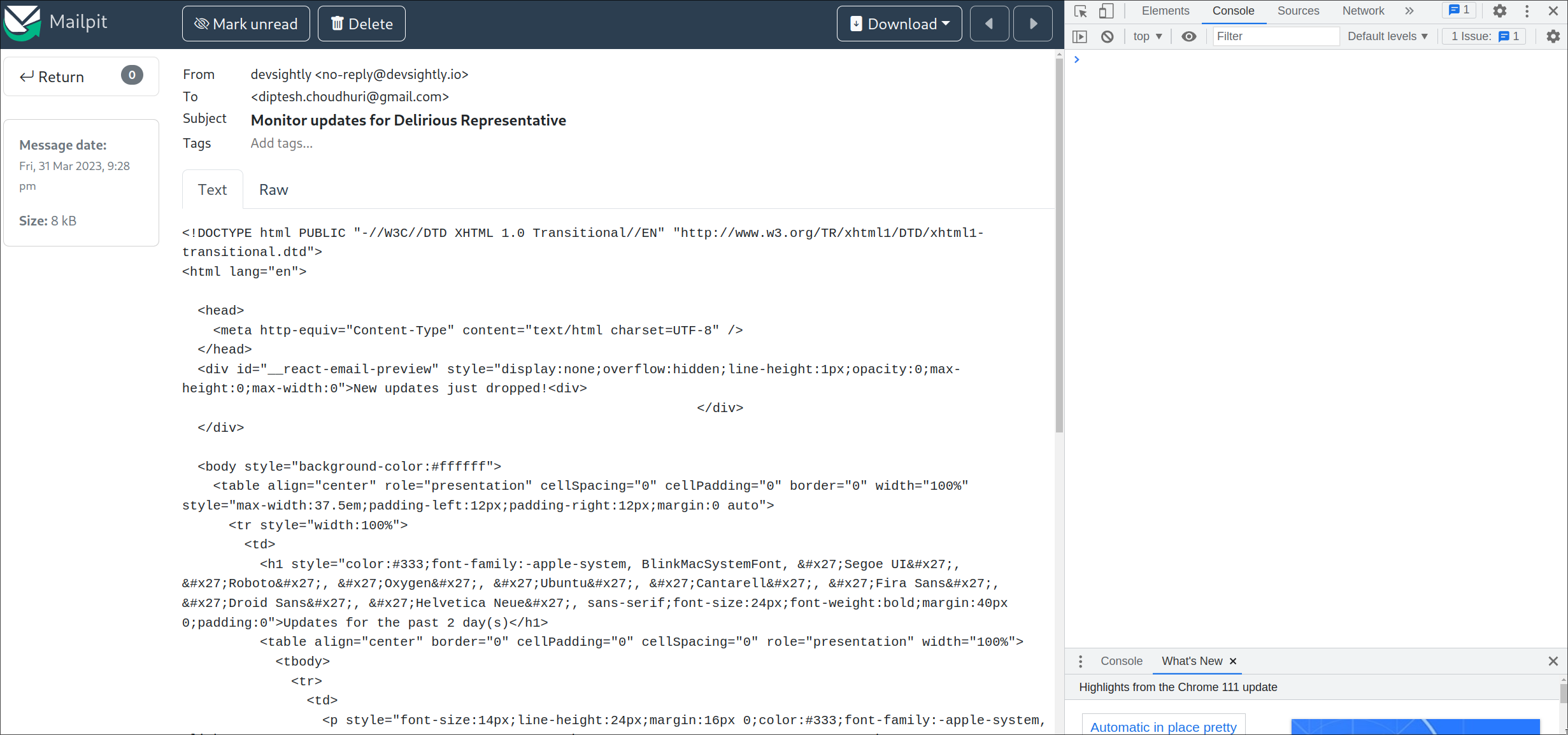Open the top context dropdown
This screenshot has width=1568, height=735.
point(1148,36)
